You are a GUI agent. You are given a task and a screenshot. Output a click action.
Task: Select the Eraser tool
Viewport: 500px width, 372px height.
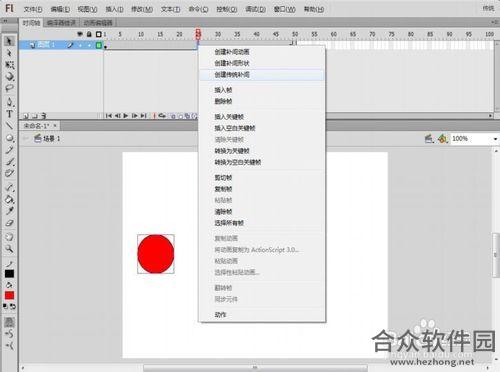coord(9,223)
